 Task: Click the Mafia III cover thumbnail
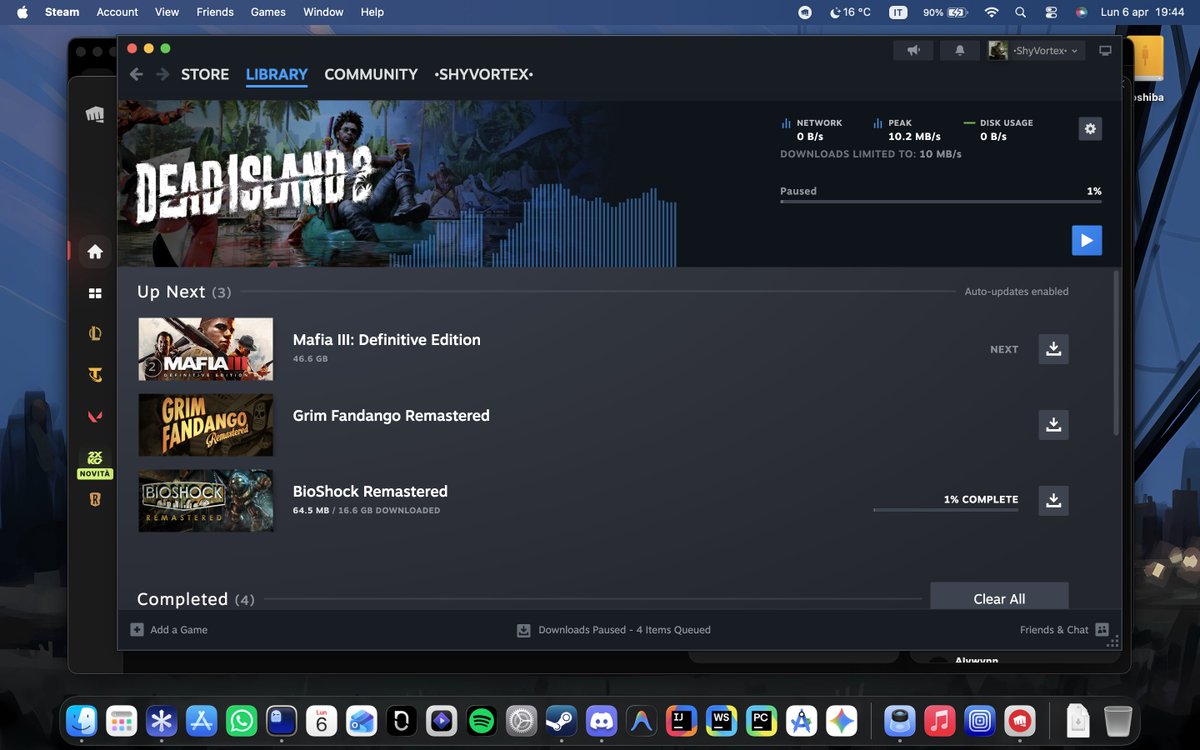205,349
